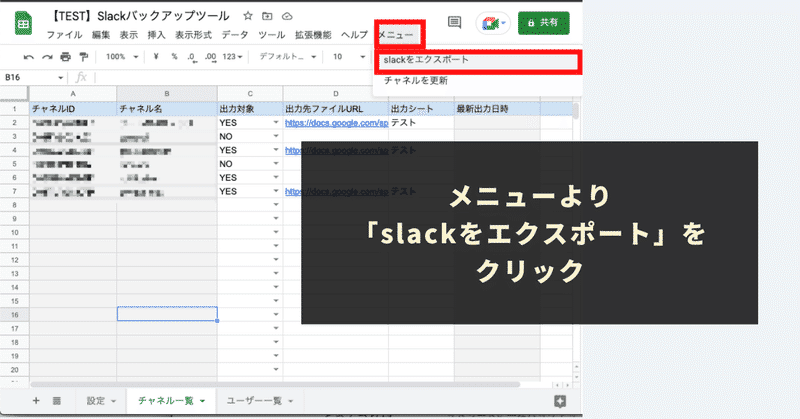The width and height of the screenshot is (800, 419).
Task: Open the custom メニュー menu
Action: (396, 35)
